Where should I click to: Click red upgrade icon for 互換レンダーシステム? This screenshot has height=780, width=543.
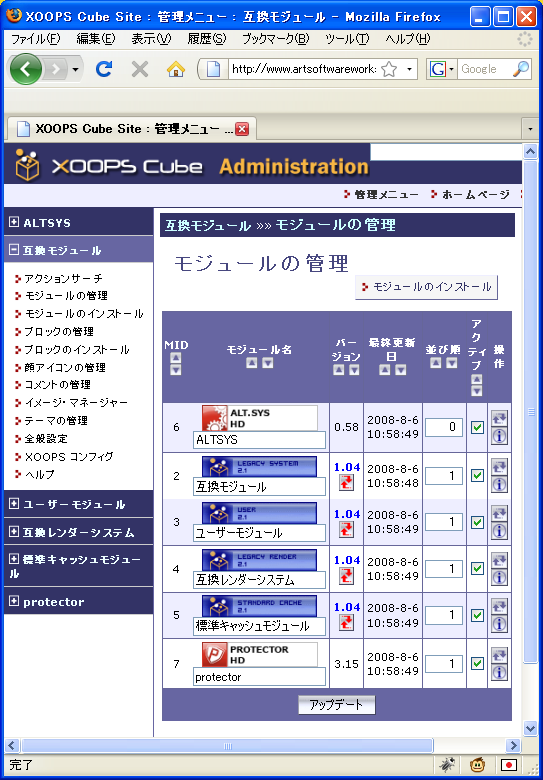point(346,576)
